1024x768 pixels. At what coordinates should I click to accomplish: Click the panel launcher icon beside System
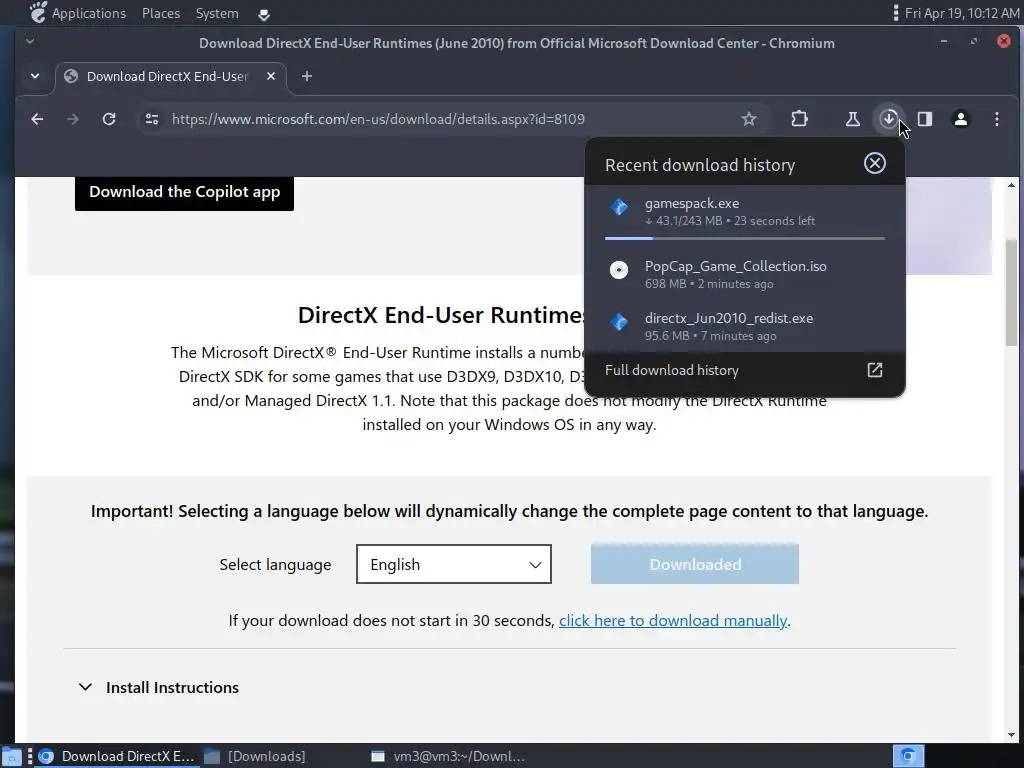click(x=264, y=14)
